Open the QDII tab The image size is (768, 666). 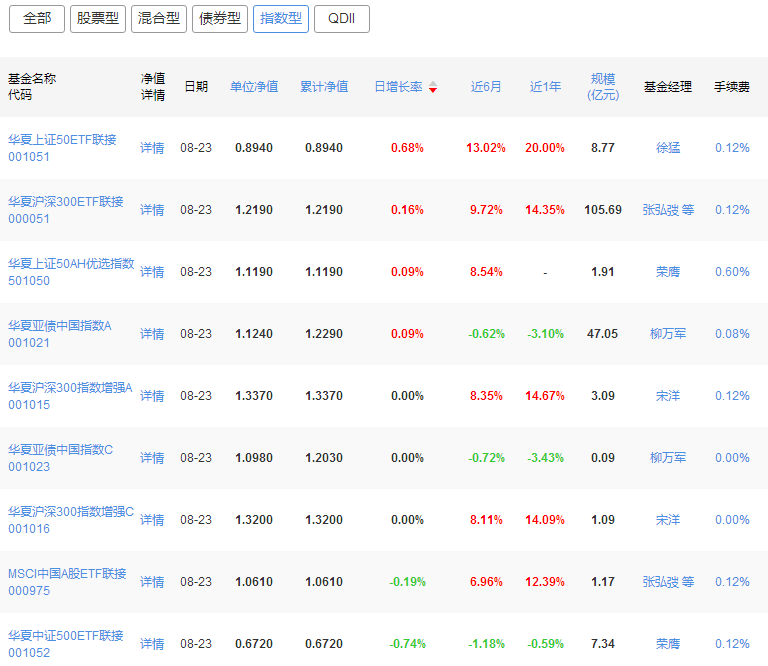click(x=342, y=19)
